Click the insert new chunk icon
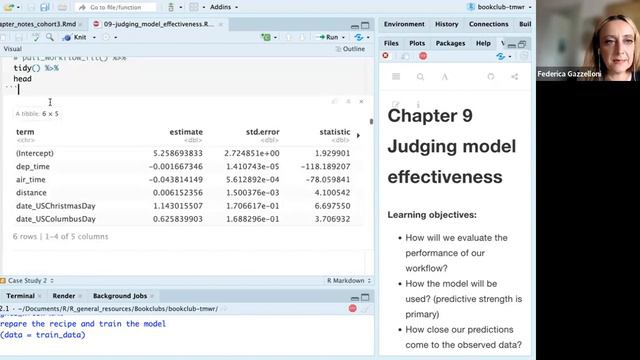Image resolution: width=640 pixels, height=360 pixels. (266, 37)
